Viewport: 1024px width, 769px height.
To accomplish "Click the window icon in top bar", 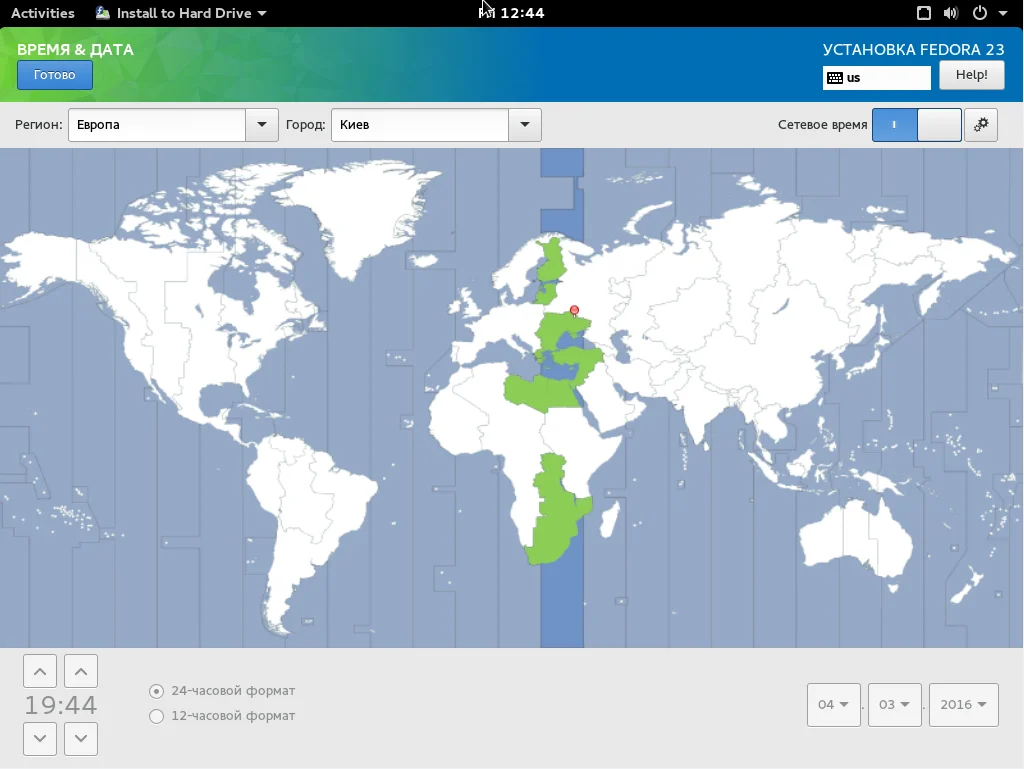I will click(x=923, y=13).
